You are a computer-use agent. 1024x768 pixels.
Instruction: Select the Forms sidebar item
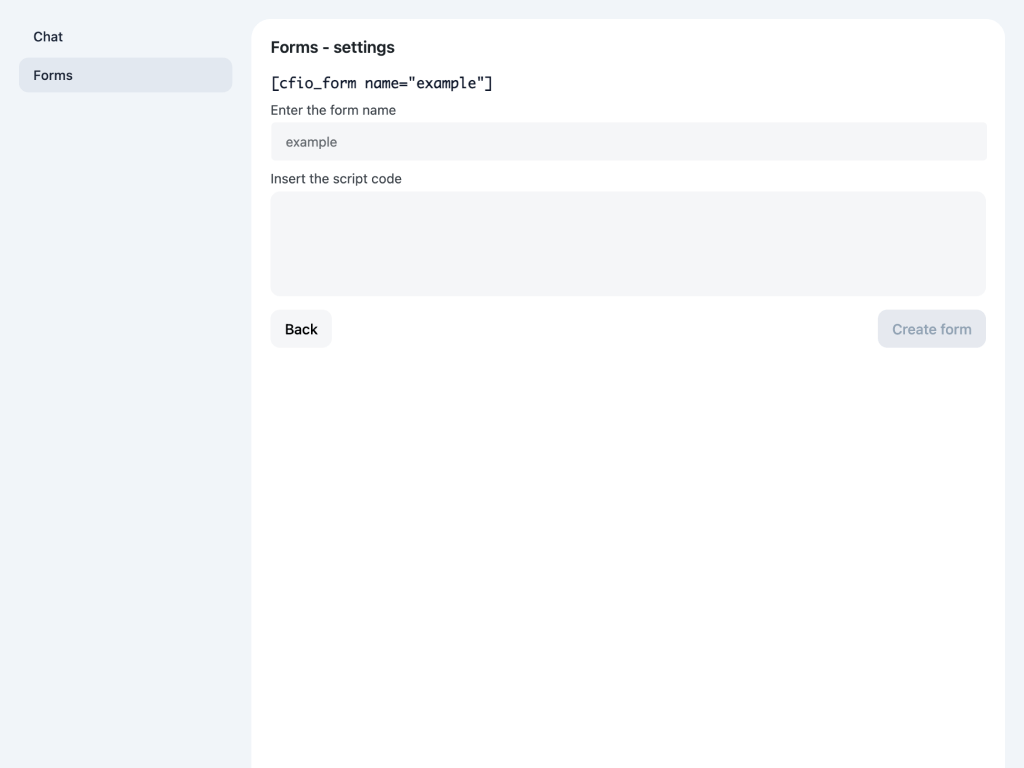pyautogui.click(x=53, y=75)
